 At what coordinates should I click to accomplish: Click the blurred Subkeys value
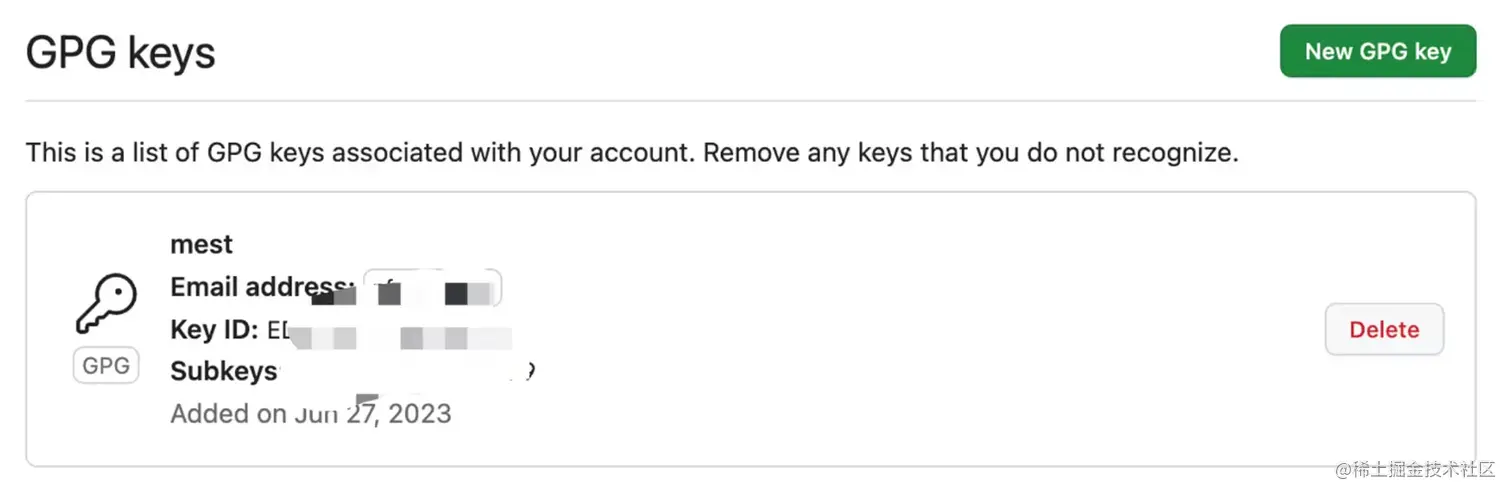point(410,372)
